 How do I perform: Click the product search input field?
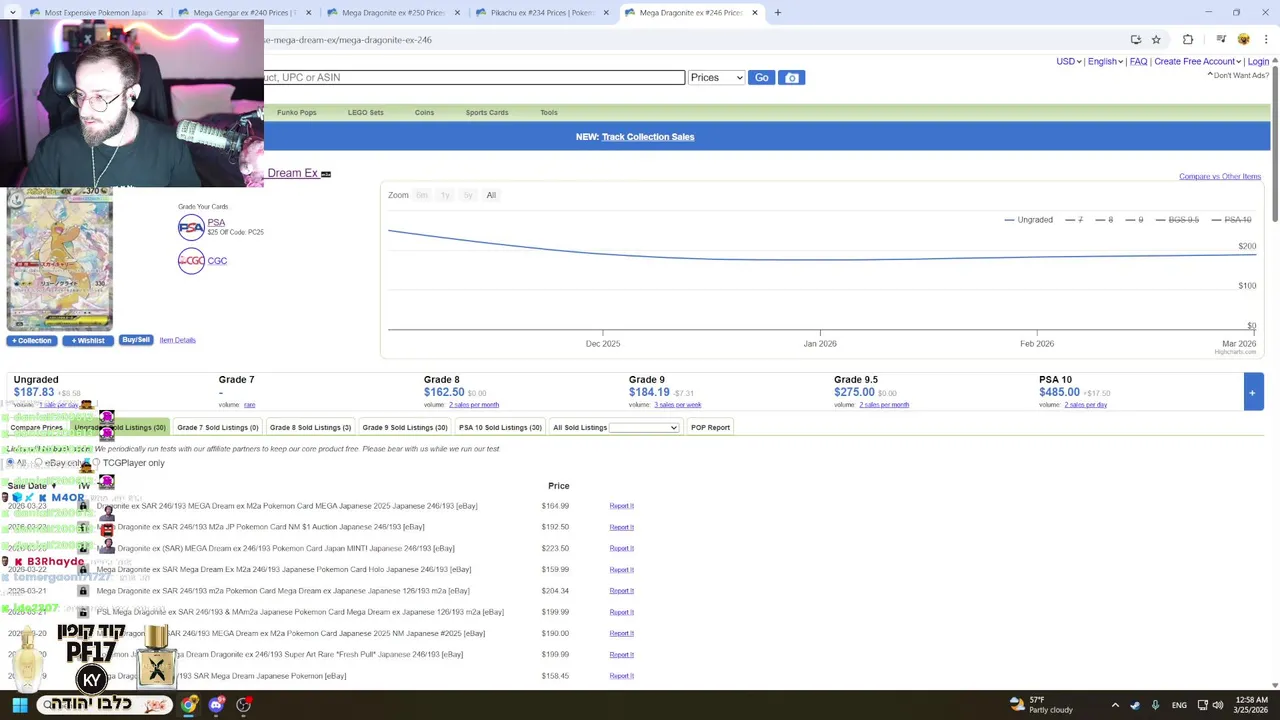(475, 77)
